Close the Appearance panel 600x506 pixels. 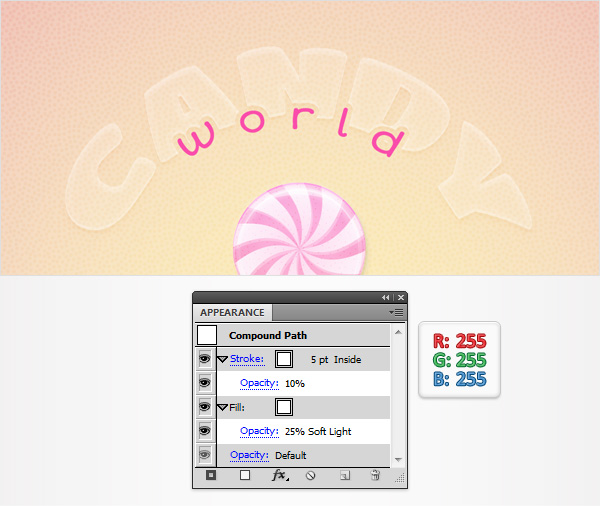tap(401, 297)
